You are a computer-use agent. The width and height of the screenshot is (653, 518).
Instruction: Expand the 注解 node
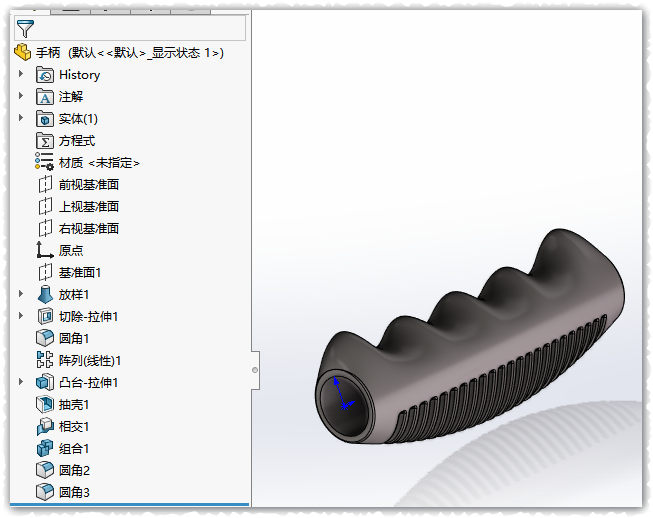[x=21, y=96]
